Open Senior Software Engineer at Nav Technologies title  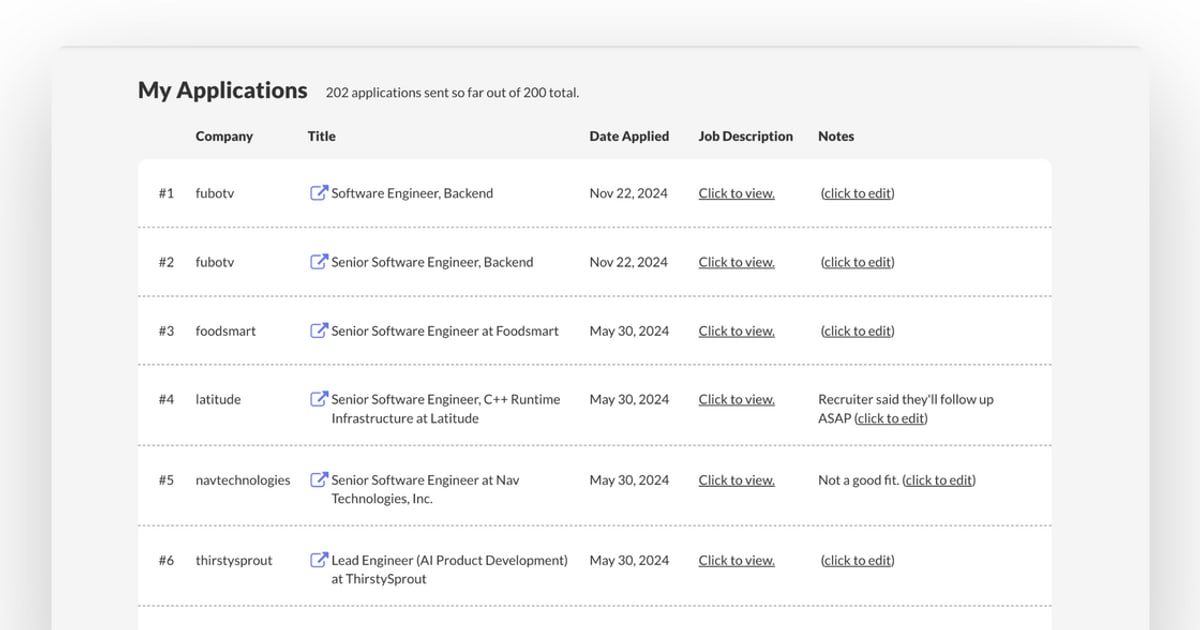pyautogui.click(x=425, y=489)
